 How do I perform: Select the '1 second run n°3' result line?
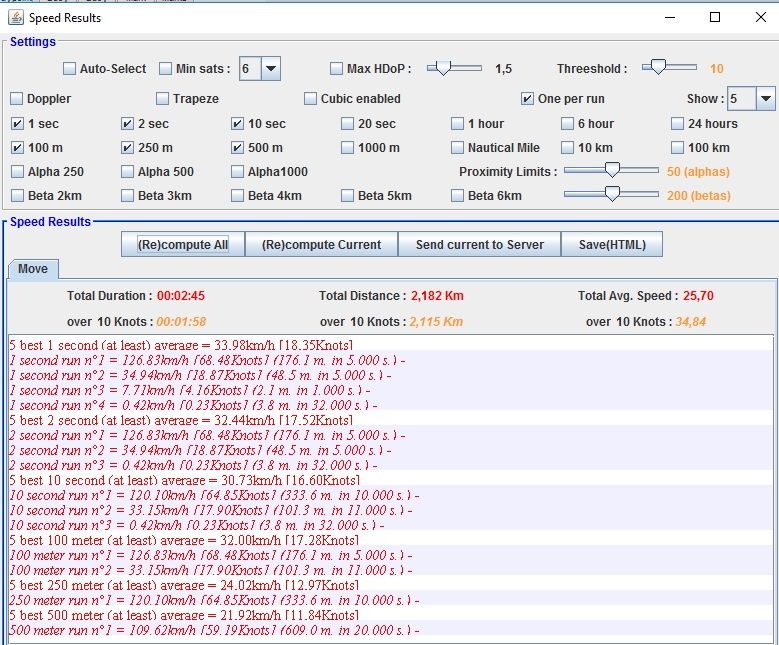click(x=390, y=390)
